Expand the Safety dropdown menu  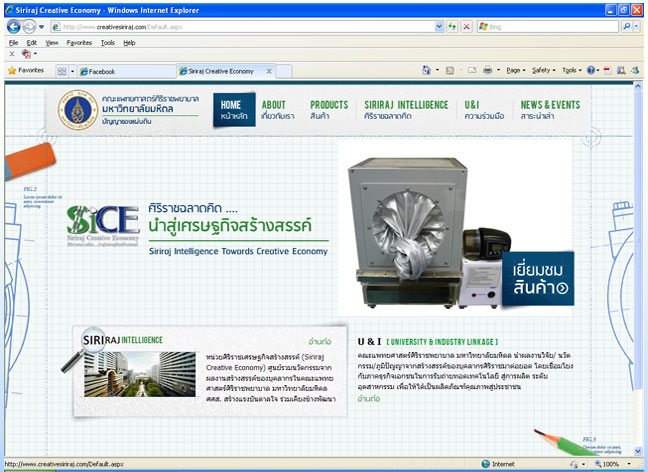point(544,71)
